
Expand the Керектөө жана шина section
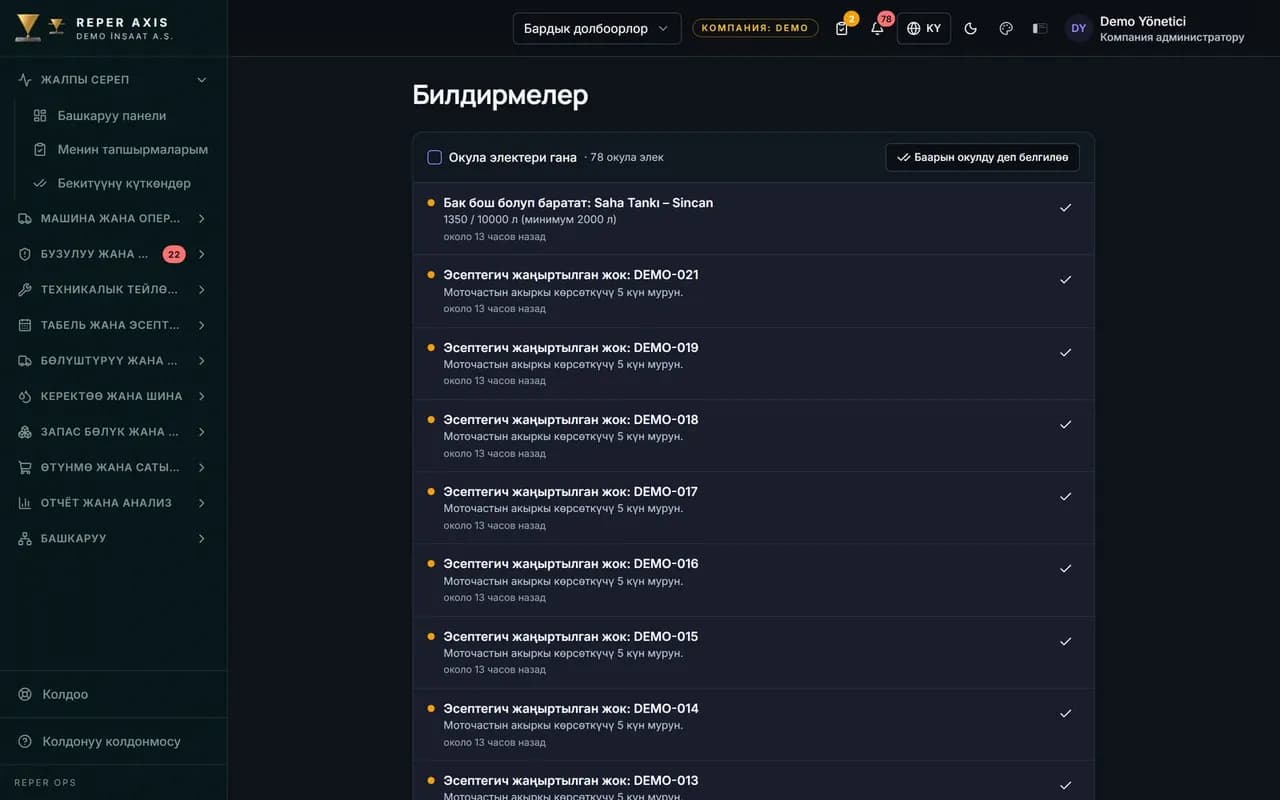(x=113, y=396)
